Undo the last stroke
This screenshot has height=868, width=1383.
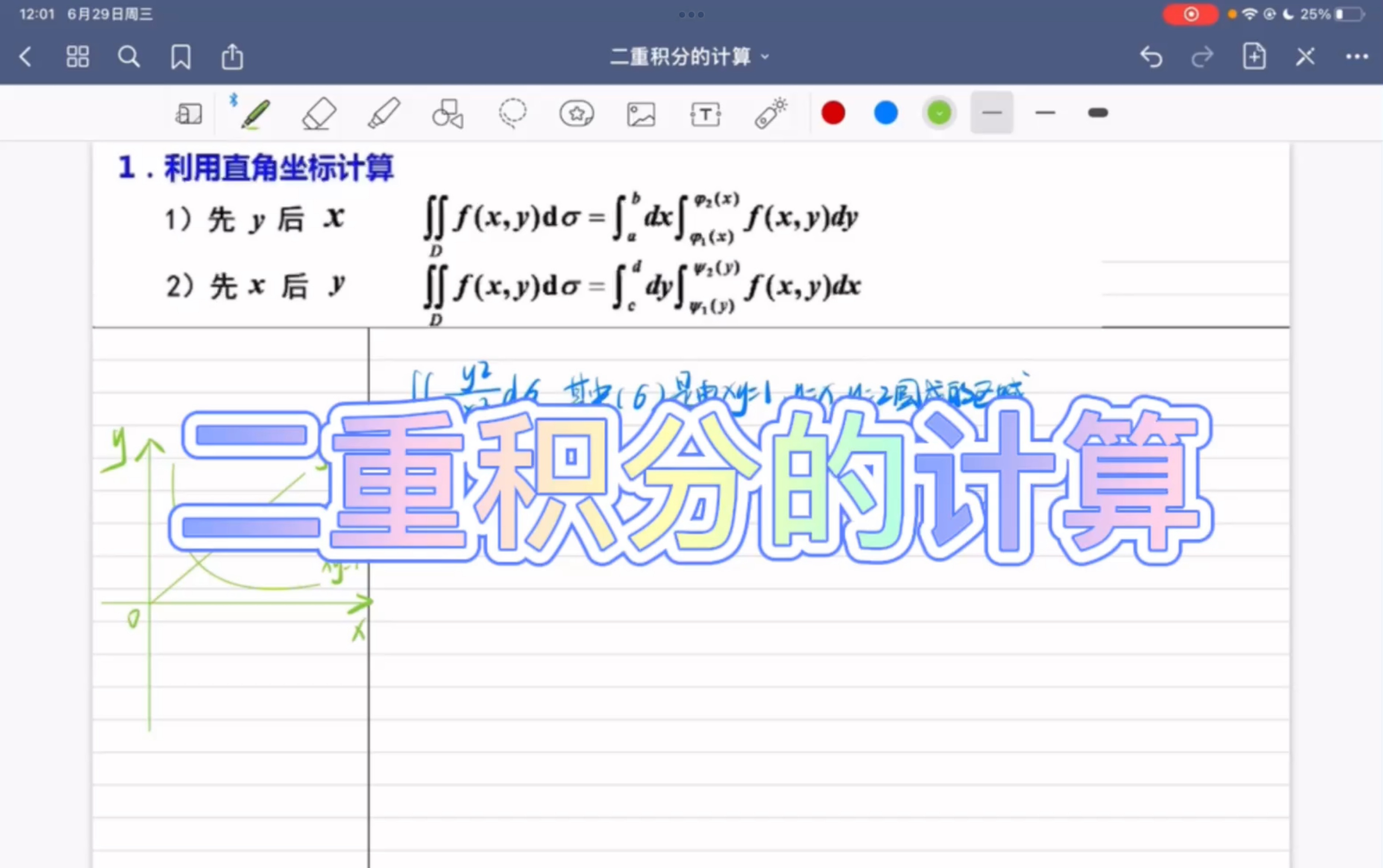pyautogui.click(x=1150, y=57)
